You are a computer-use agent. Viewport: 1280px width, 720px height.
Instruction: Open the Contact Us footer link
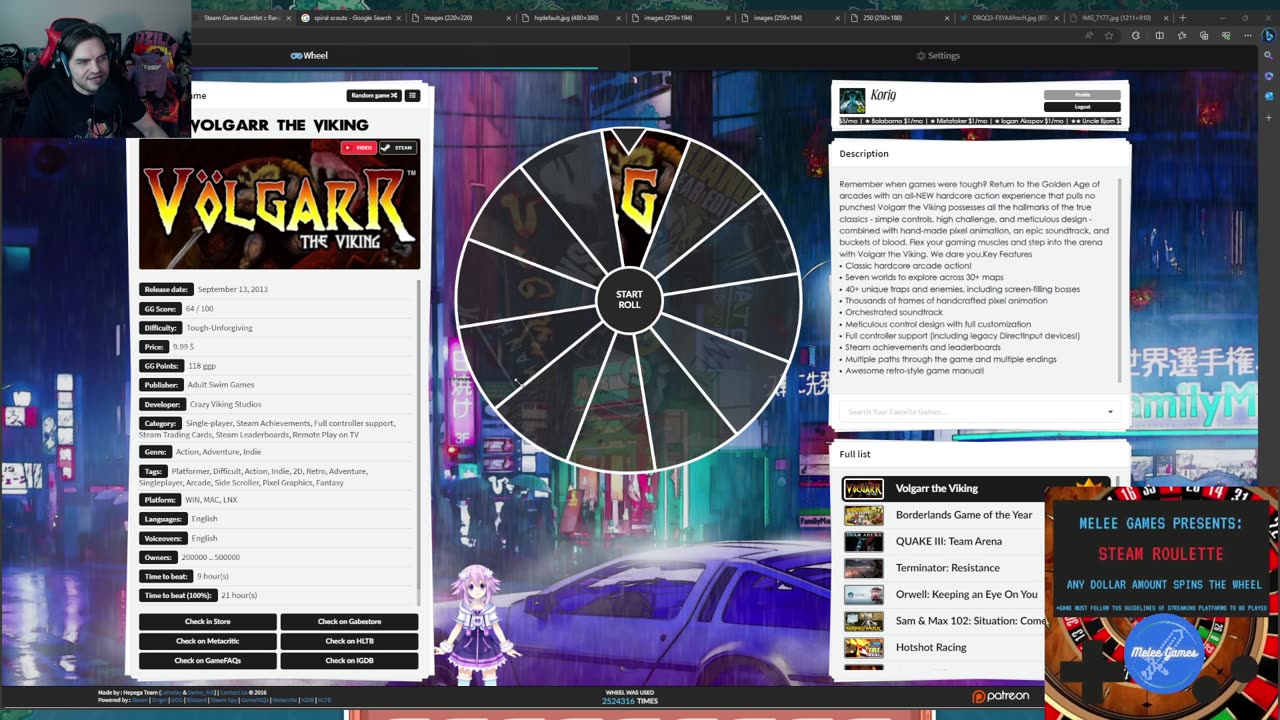(233, 692)
